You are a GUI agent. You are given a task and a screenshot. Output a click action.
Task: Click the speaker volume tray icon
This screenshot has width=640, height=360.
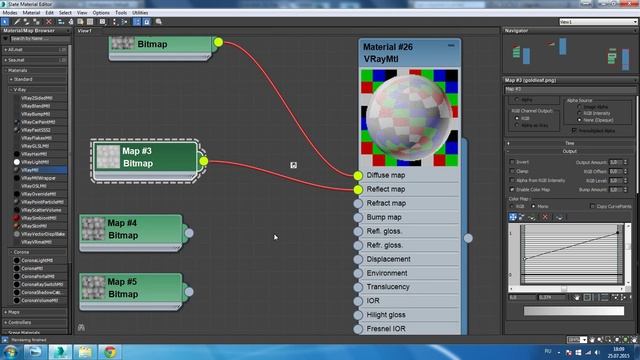(597, 352)
